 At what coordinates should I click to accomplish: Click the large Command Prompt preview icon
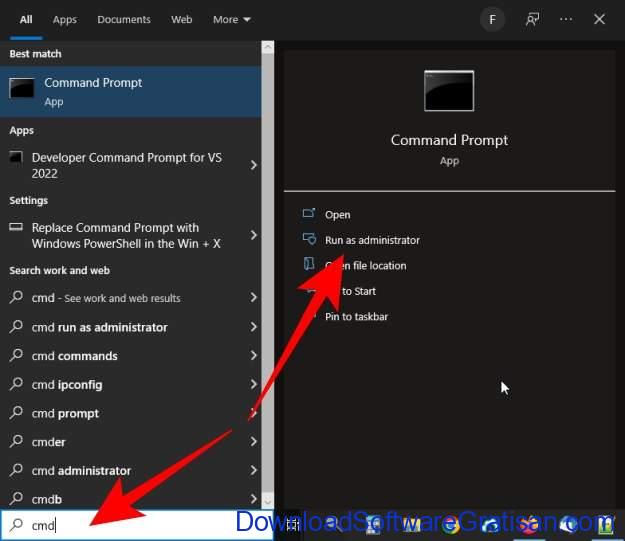click(449, 91)
